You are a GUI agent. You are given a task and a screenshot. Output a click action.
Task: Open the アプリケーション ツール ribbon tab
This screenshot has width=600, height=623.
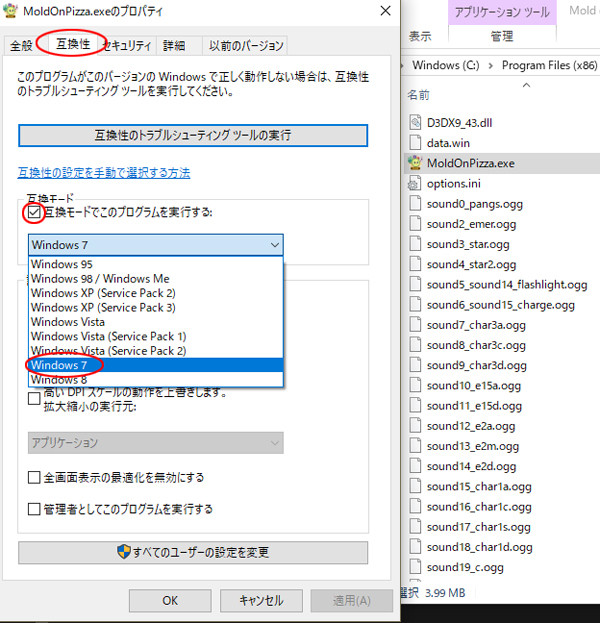coord(502,12)
